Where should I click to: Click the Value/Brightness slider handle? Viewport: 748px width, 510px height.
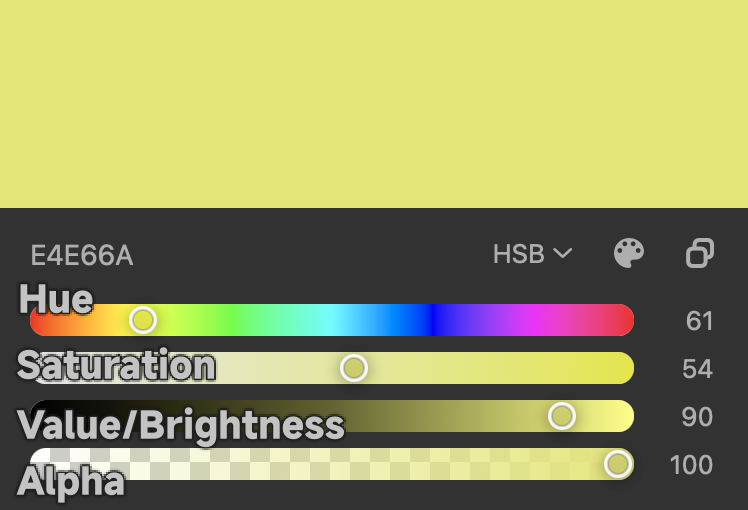pyautogui.click(x=562, y=416)
